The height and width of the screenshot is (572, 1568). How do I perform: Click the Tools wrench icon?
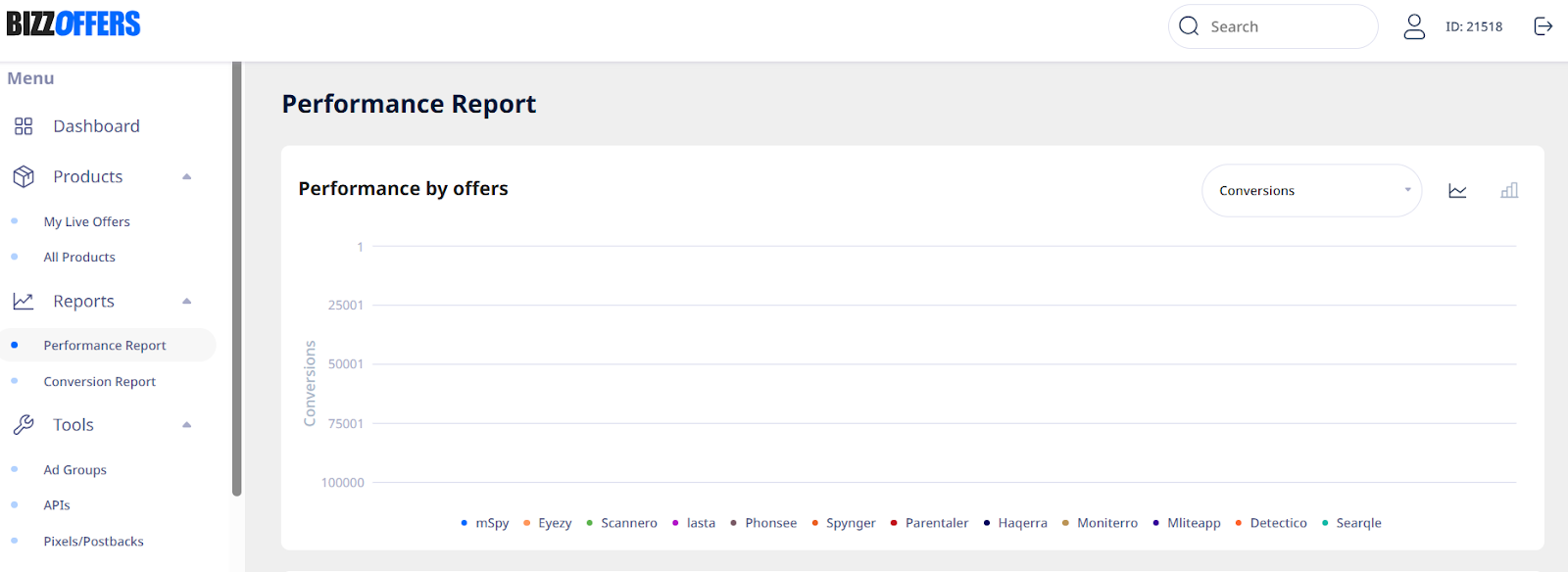pyautogui.click(x=24, y=424)
